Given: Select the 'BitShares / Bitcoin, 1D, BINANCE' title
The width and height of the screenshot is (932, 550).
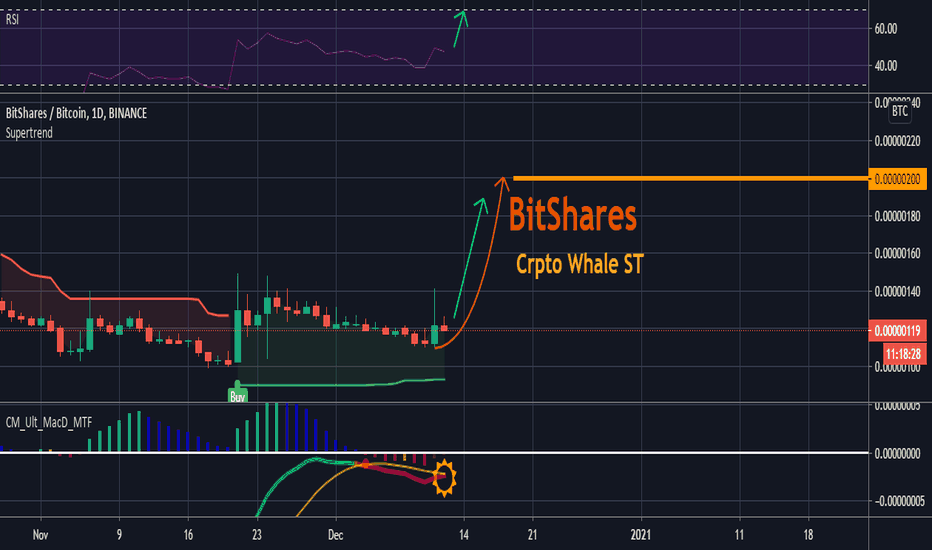Looking at the screenshot, I should [x=76, y=113].
